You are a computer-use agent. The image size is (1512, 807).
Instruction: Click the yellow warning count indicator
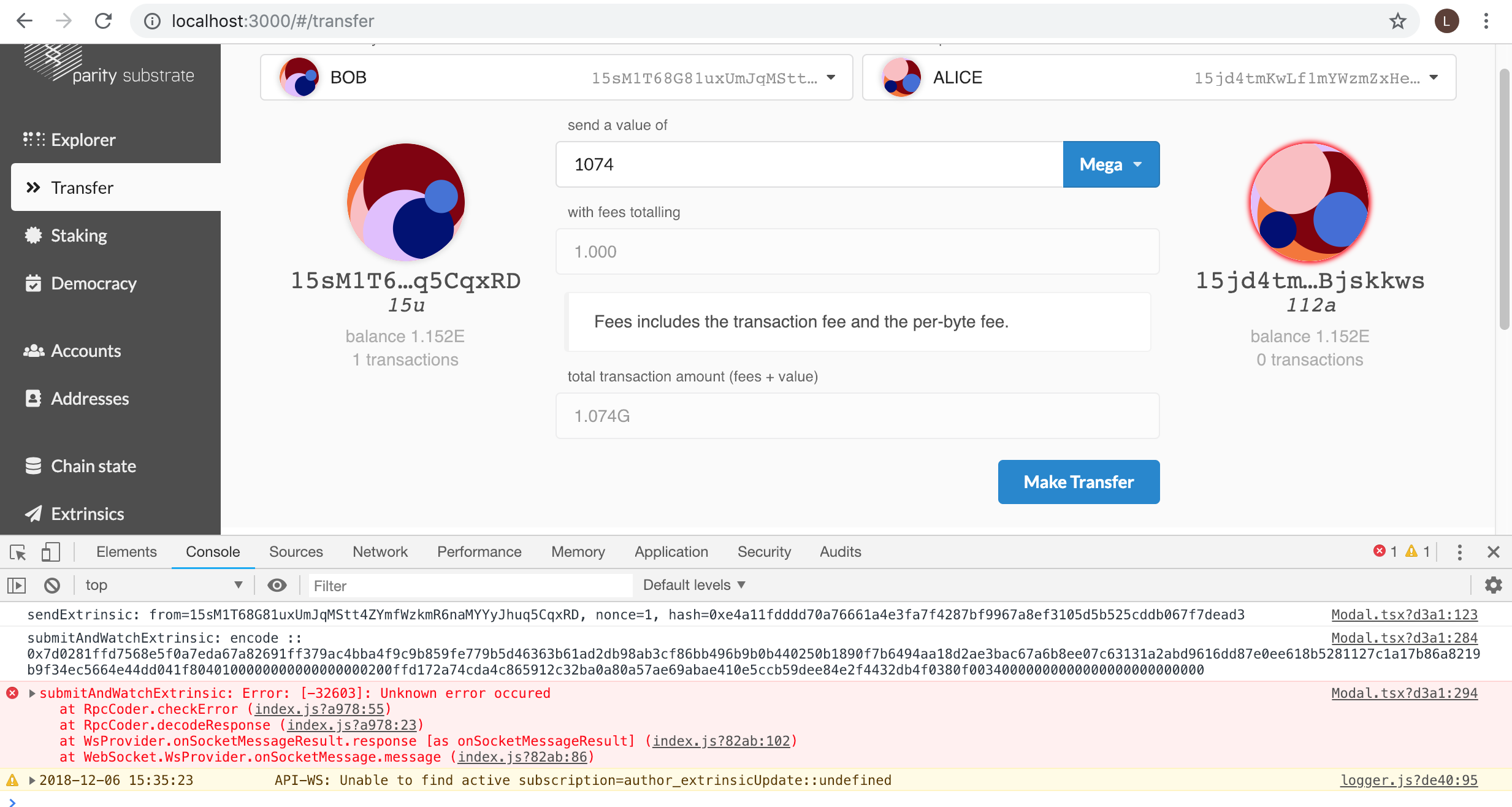pyautogui.click(x=1418, y=551)
